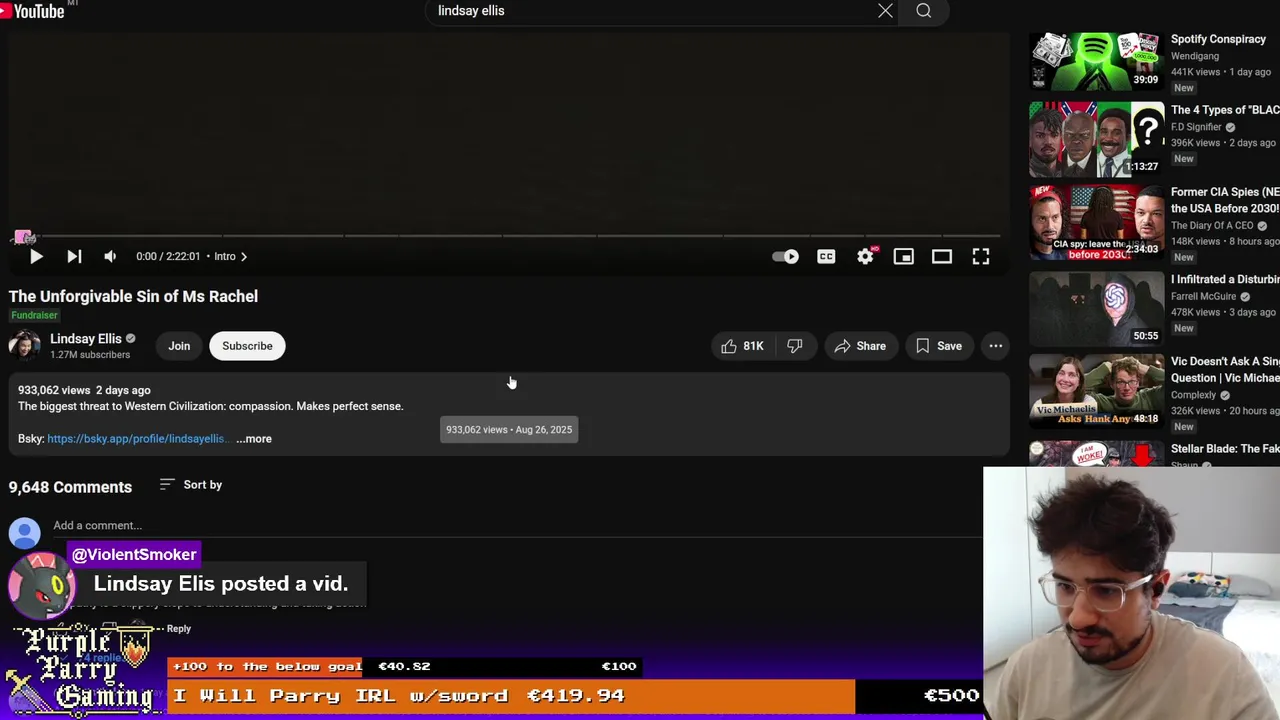1280x720 pixels.
Task: Click Reply under the first comment
Action: point(179,629)
